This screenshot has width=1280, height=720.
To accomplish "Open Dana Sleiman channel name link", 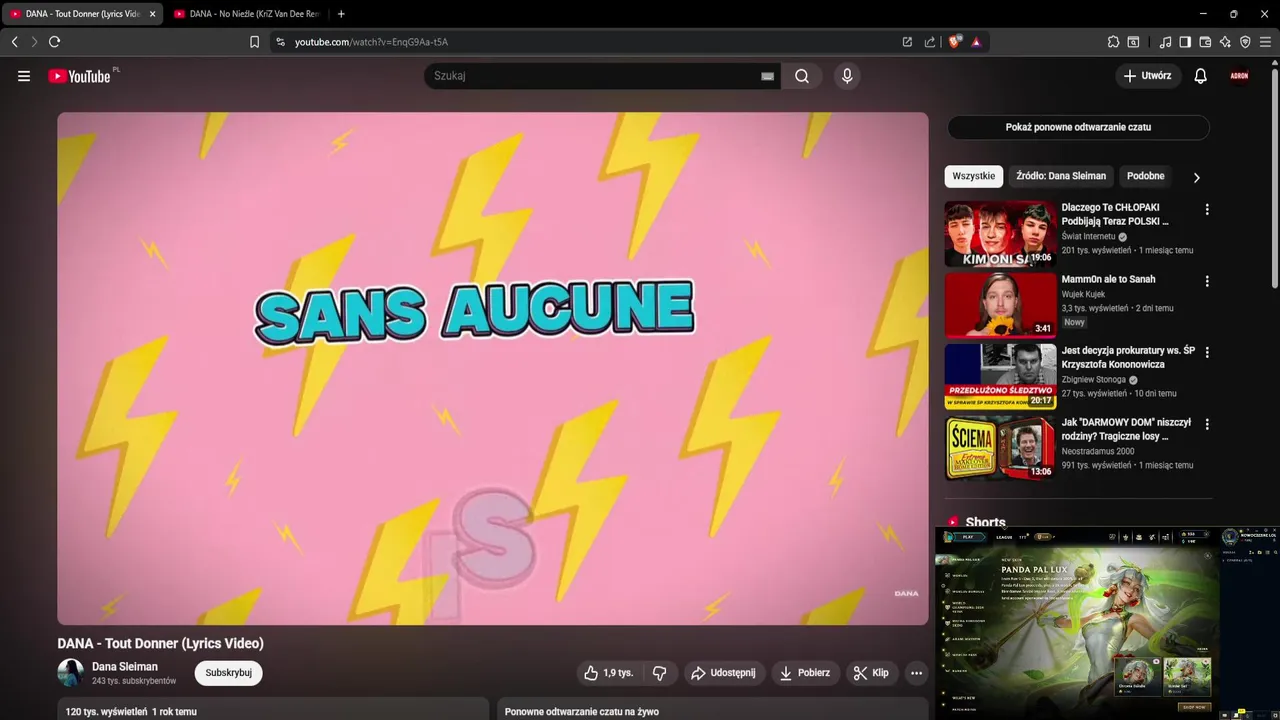I will pyautogui.click(x=125, y=667).
